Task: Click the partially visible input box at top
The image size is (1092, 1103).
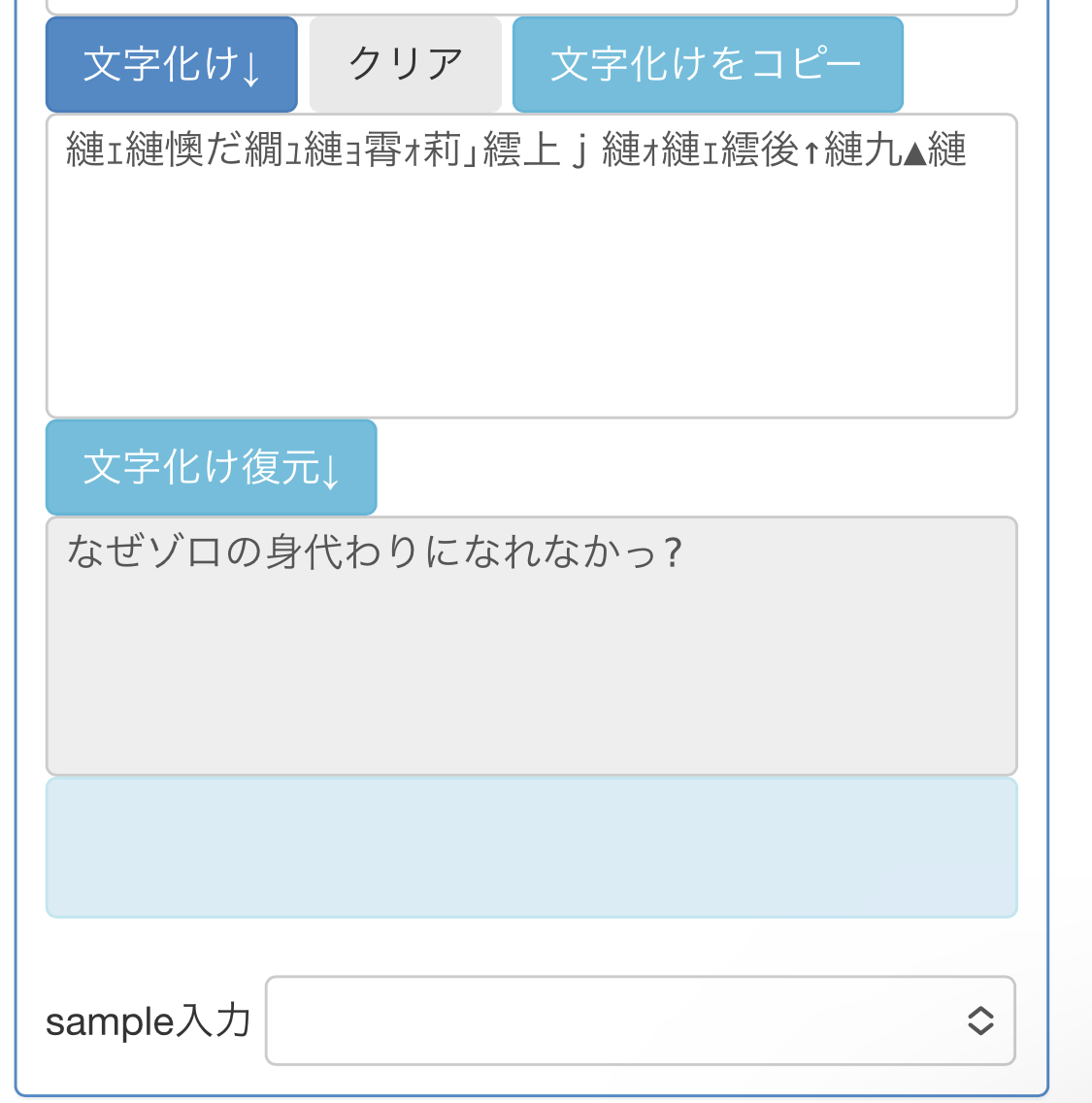Action: click(x=531, y=7)
